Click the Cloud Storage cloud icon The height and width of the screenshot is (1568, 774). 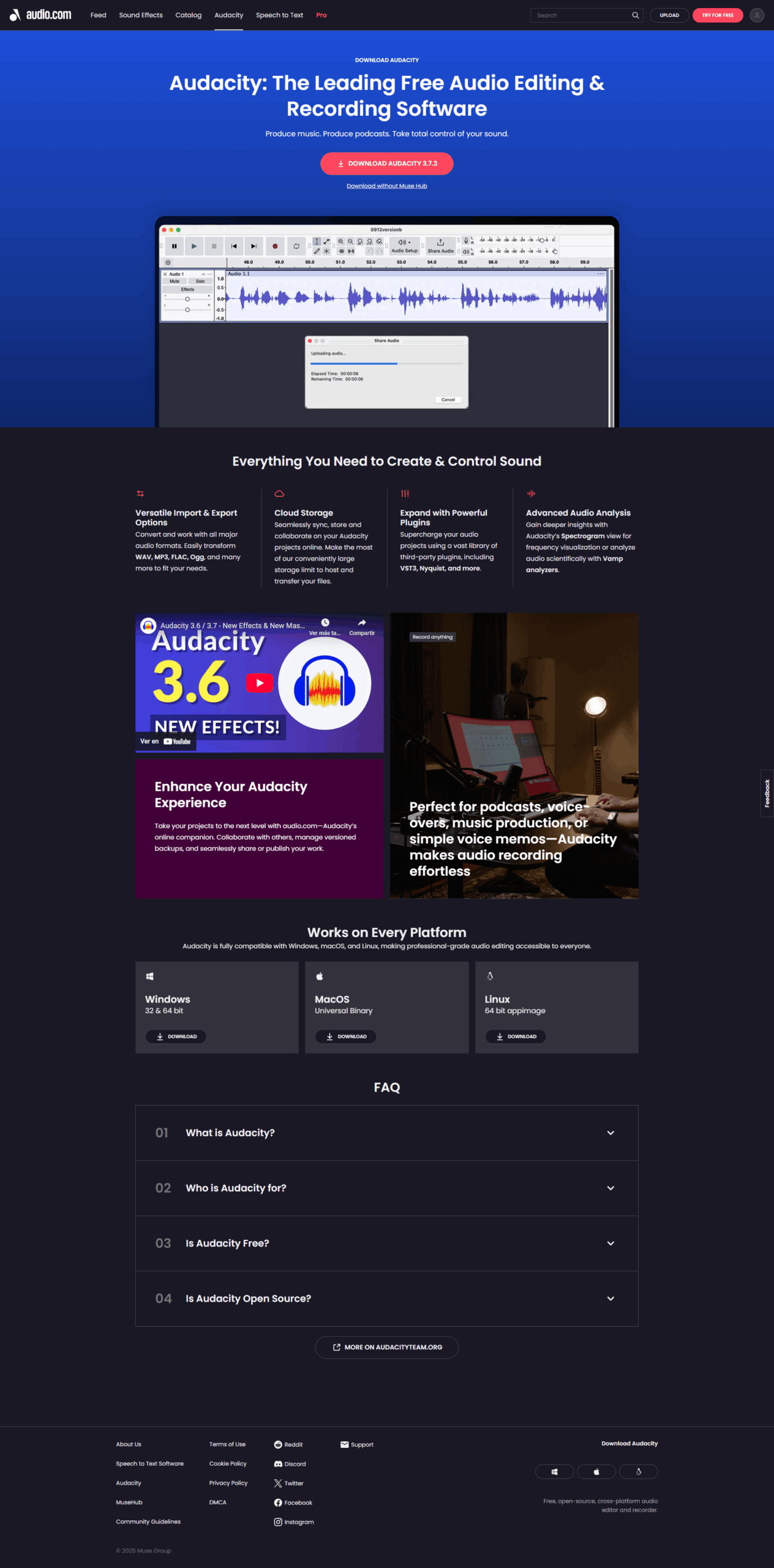point(279,493)
